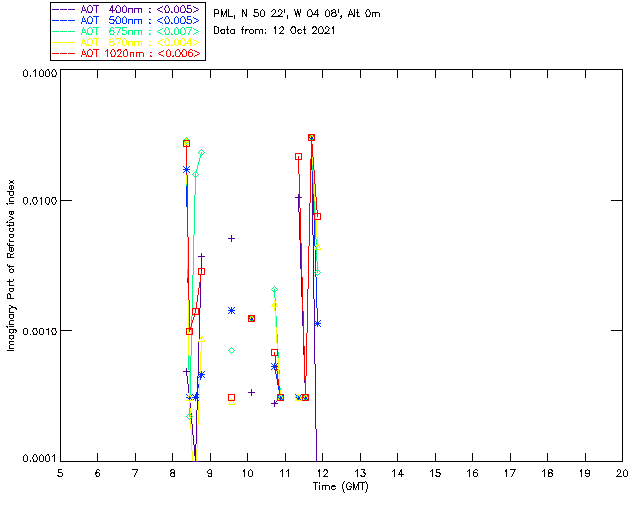
Task: Click the x-axis tick label 16
Action: [x=473, y=473]
